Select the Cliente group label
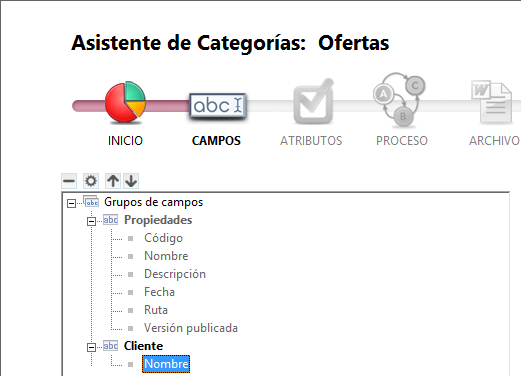 click(143, 346)
